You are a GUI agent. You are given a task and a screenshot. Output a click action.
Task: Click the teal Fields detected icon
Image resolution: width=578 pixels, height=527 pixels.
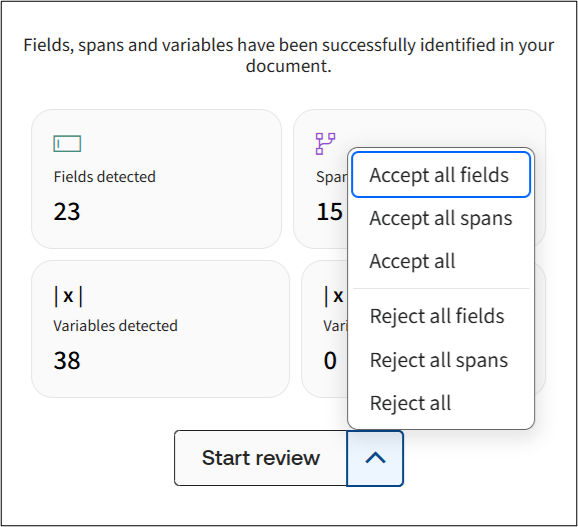tap(67, 144)
